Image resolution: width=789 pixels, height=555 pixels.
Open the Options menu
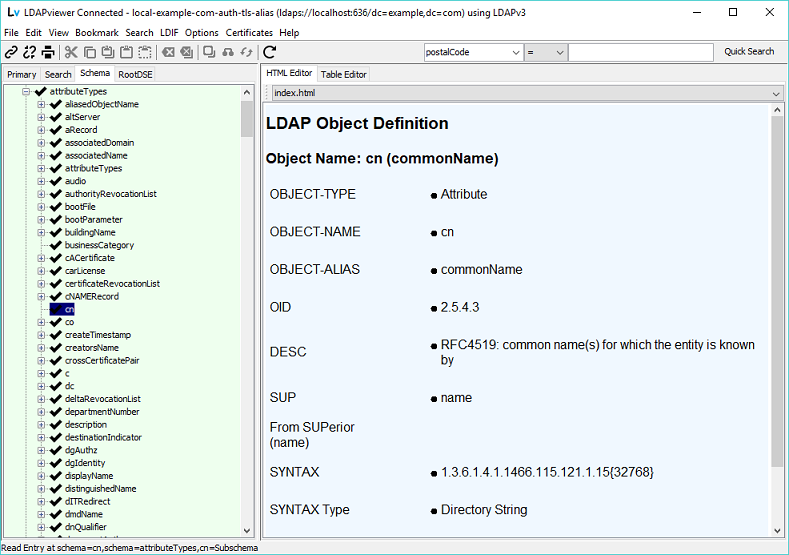(201, 33)
